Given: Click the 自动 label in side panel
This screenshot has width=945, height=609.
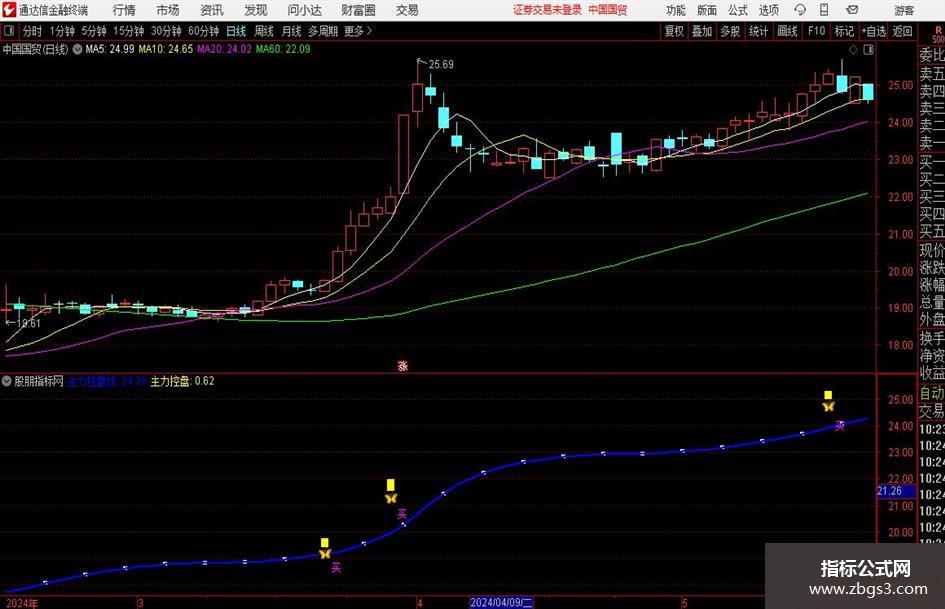Looking at the screenshot, I should [932, 393].
